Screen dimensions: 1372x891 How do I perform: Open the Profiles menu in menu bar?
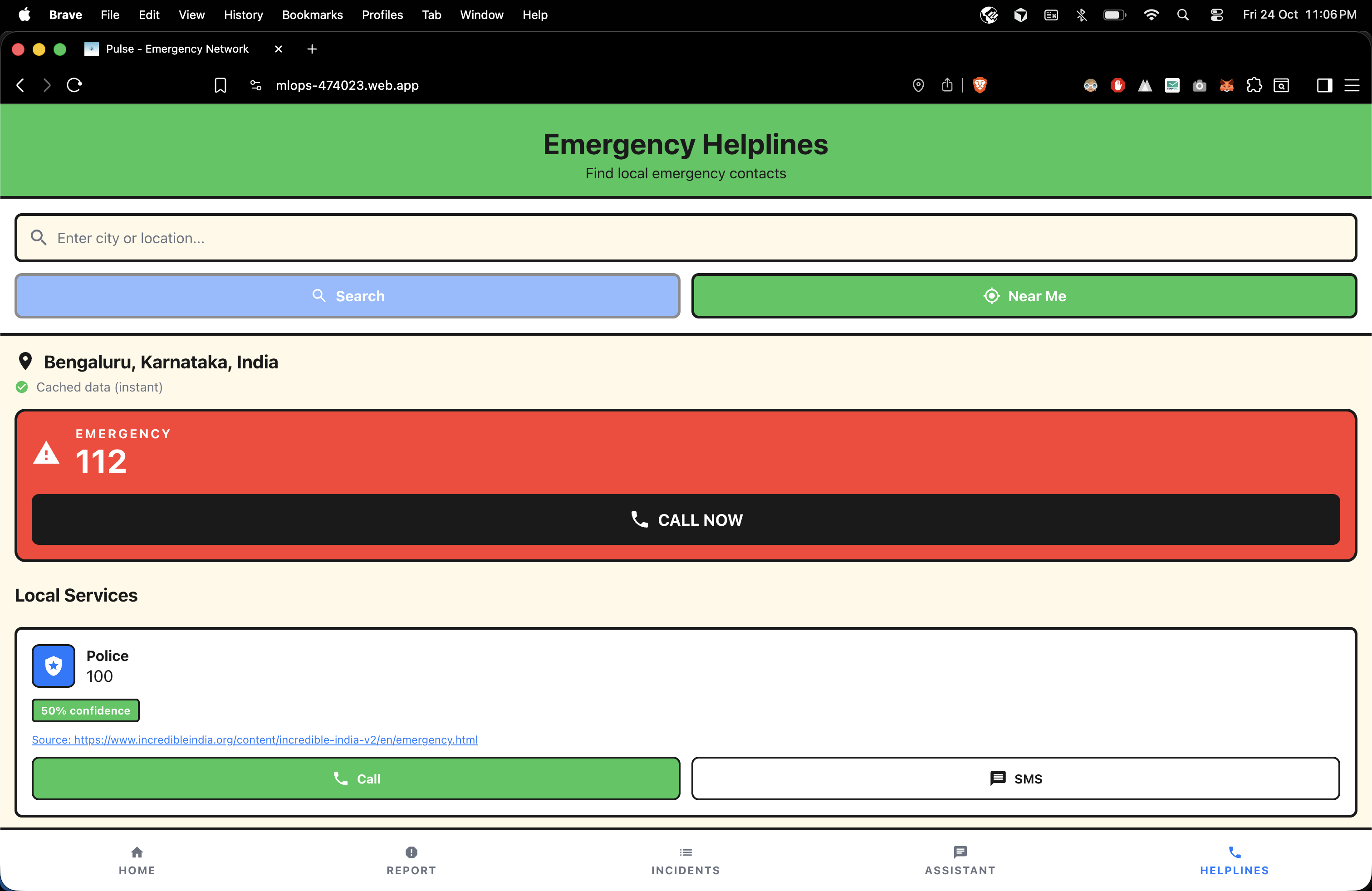(x=382, y=15)
